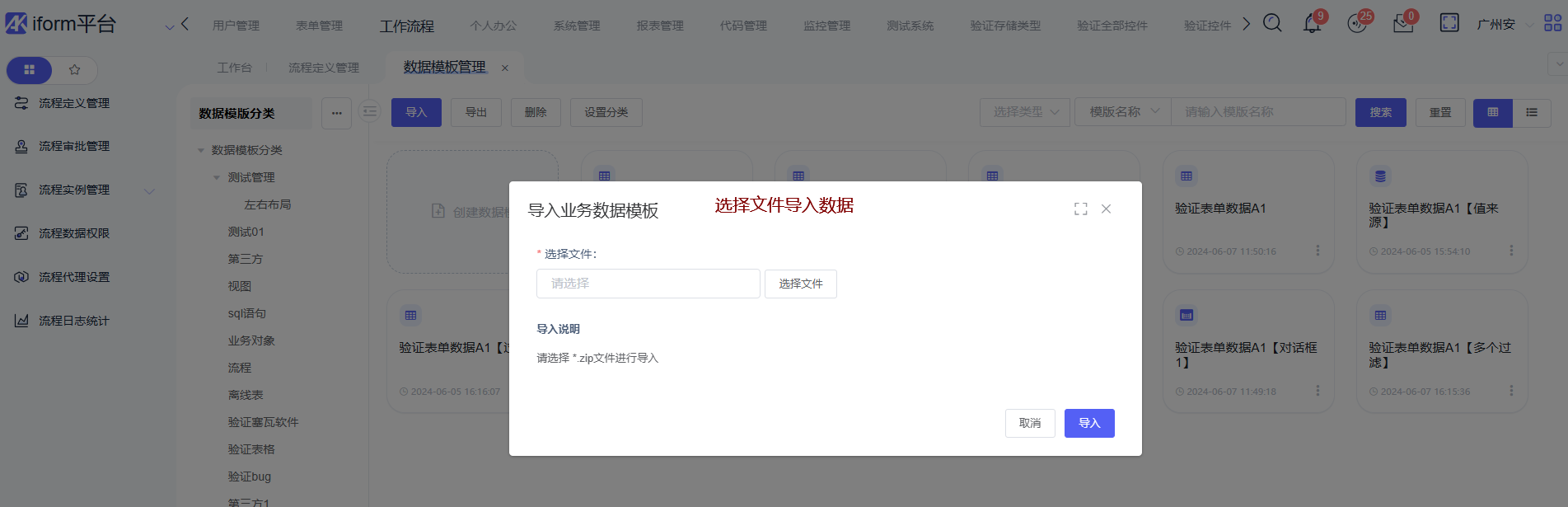Switch to list view
The width and height of the screenshot is (1568, 507).
click(x=1532, y=112)
